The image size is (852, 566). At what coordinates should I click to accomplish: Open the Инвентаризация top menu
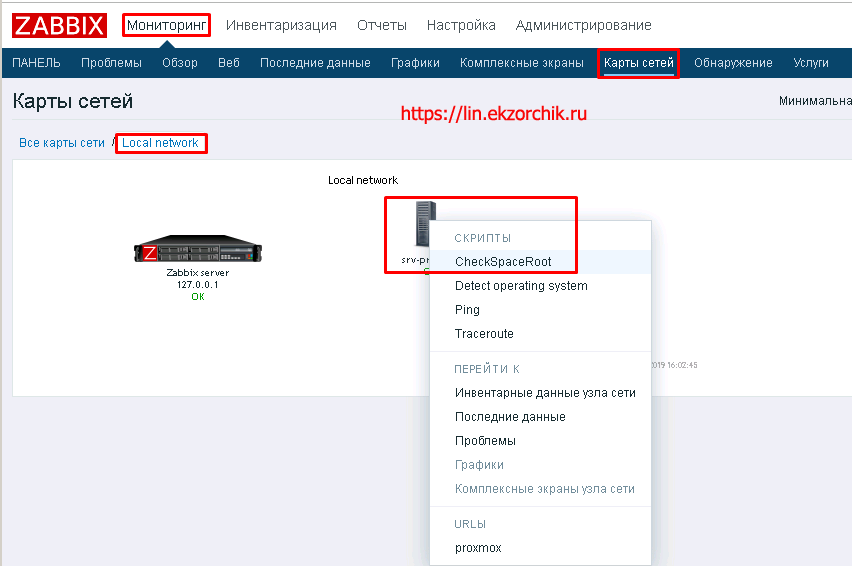(x=281, y=25)
